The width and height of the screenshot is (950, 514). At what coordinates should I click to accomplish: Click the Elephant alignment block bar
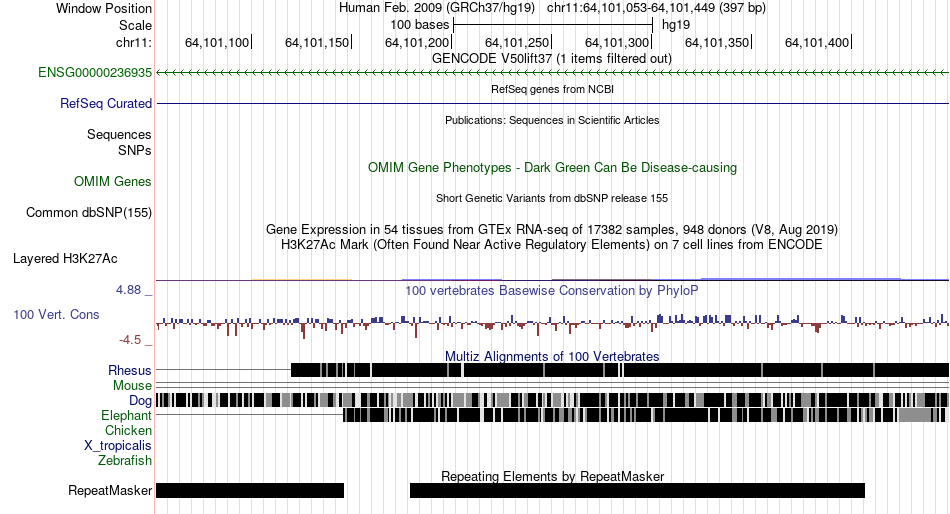tap(644, 415)
